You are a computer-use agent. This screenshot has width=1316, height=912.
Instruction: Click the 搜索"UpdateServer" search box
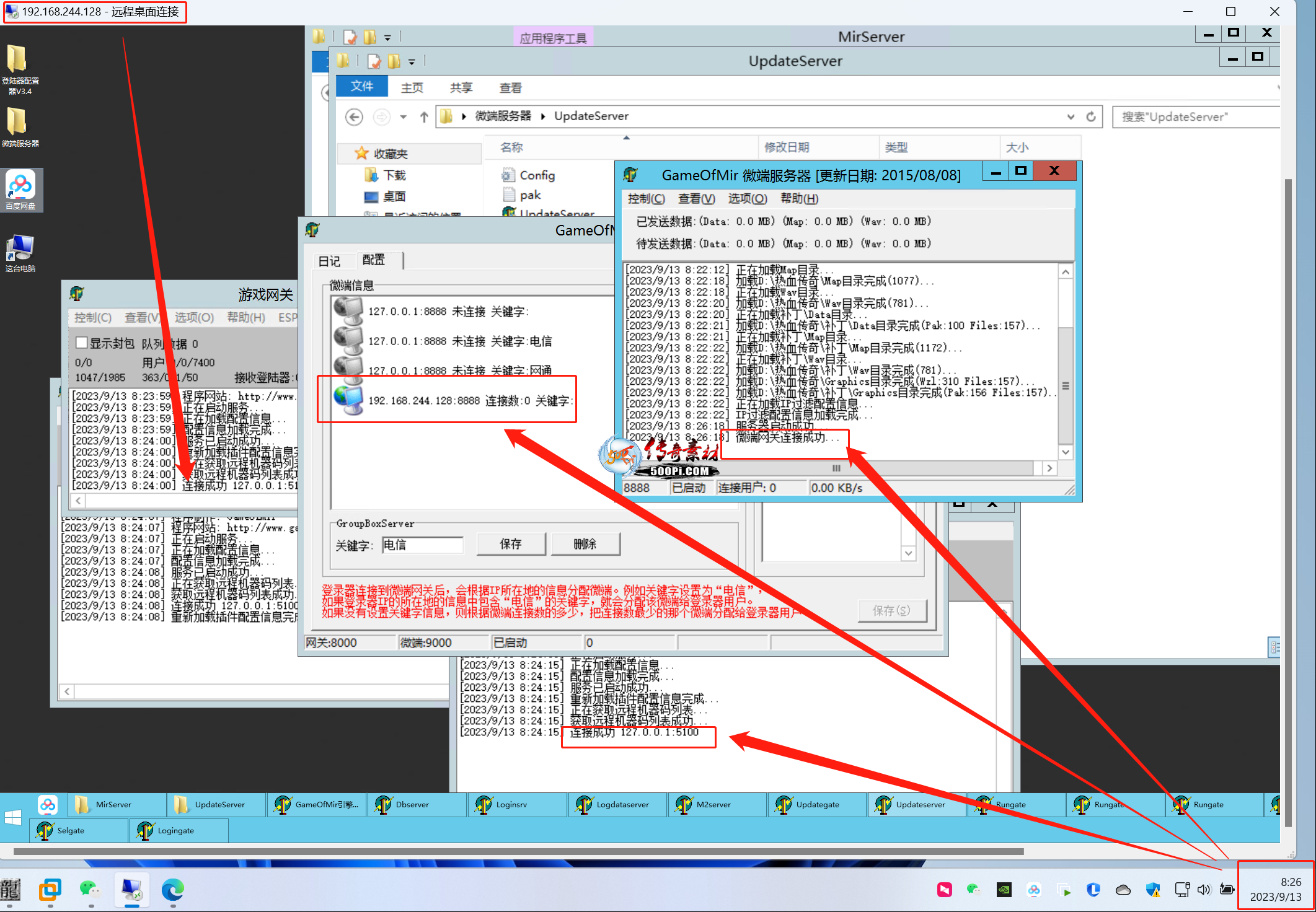(1196, 116)
